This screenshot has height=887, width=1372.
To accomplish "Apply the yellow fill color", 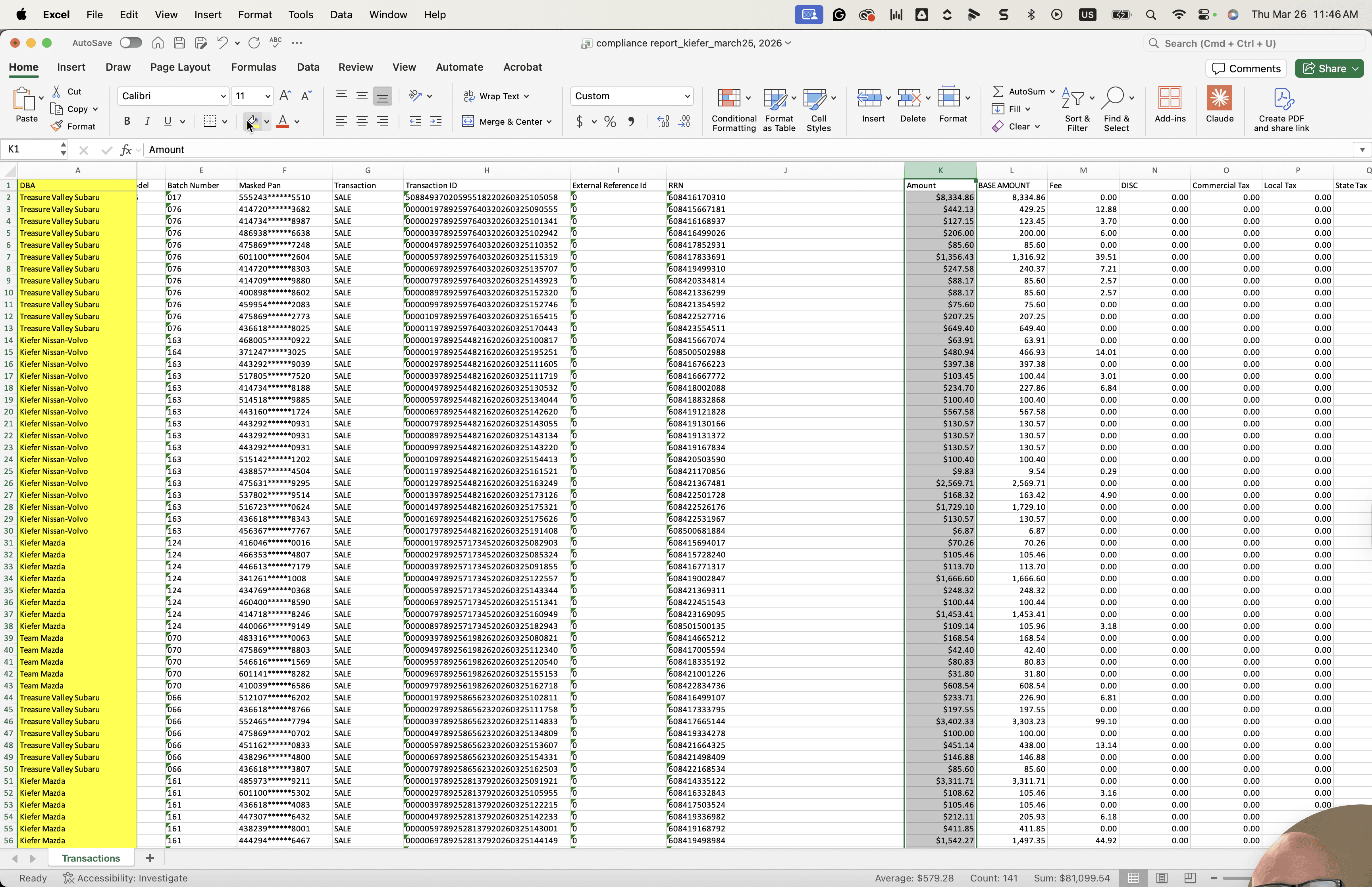I will pyautogui.click(x=252, y=121).
